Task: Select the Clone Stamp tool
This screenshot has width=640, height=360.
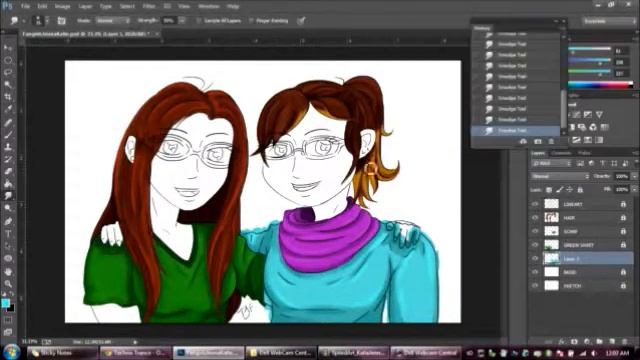Action: coord(8,147)
